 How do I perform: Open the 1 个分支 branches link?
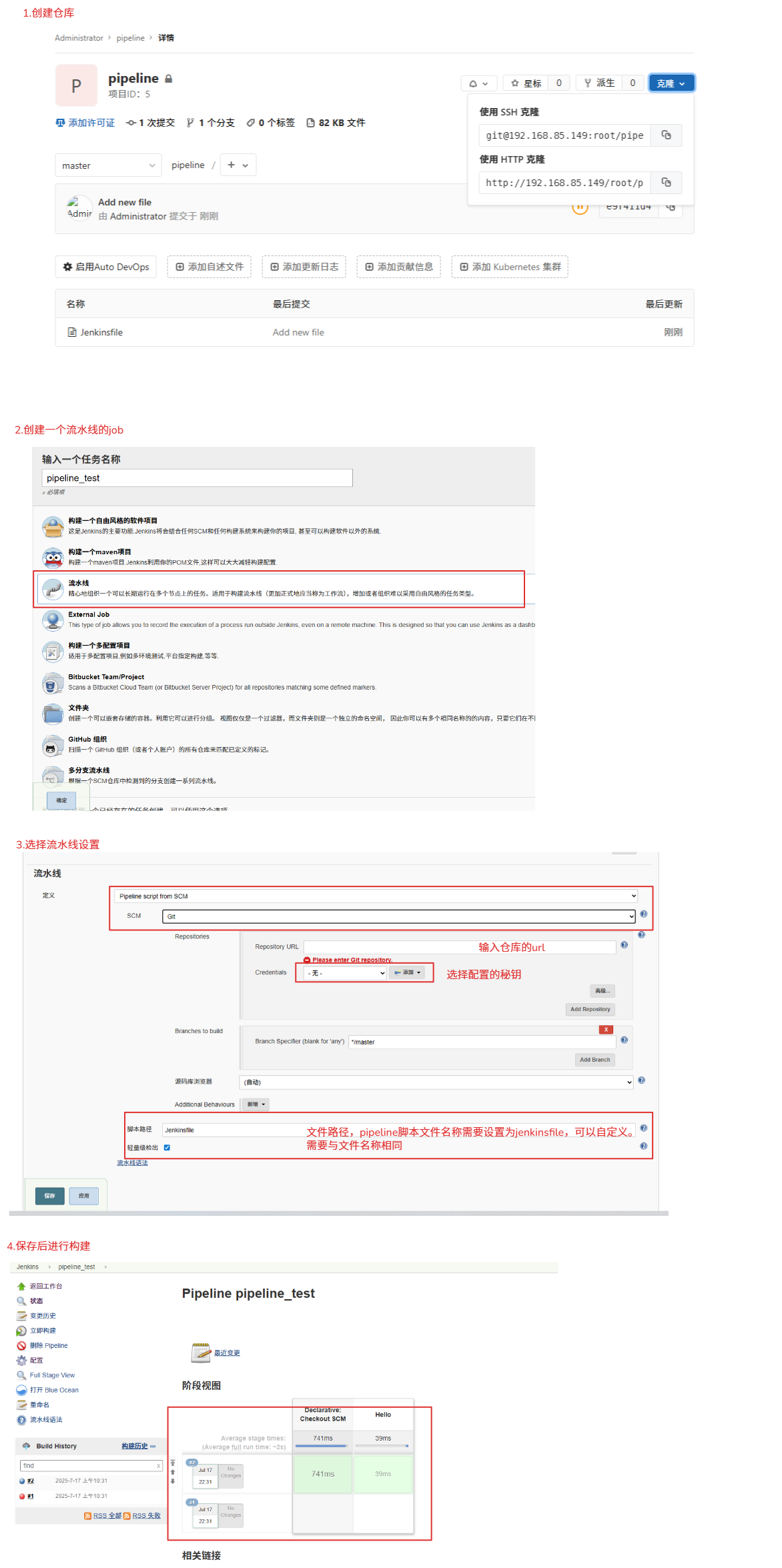[211, 123]
